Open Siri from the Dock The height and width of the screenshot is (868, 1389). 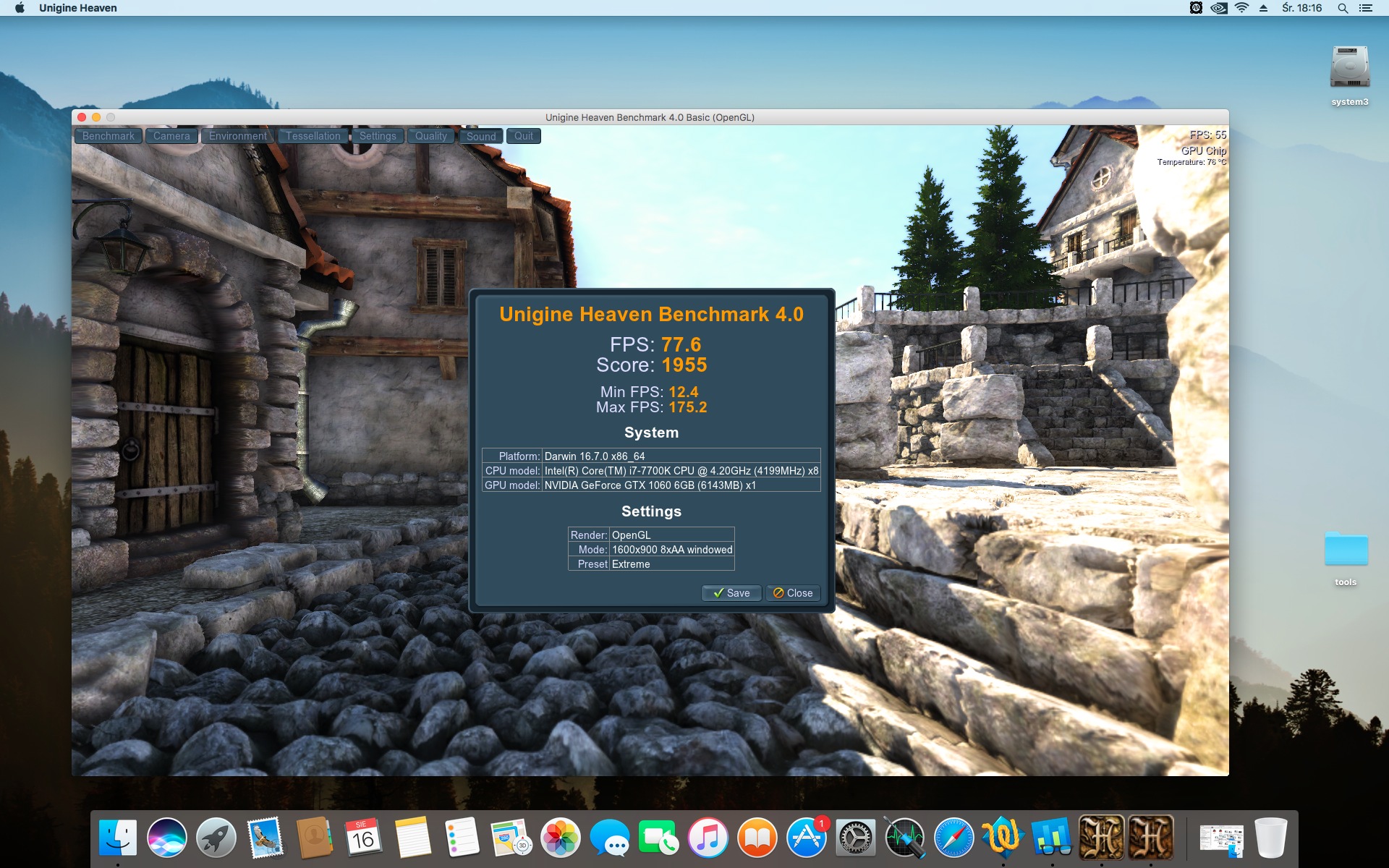(167, 838)
